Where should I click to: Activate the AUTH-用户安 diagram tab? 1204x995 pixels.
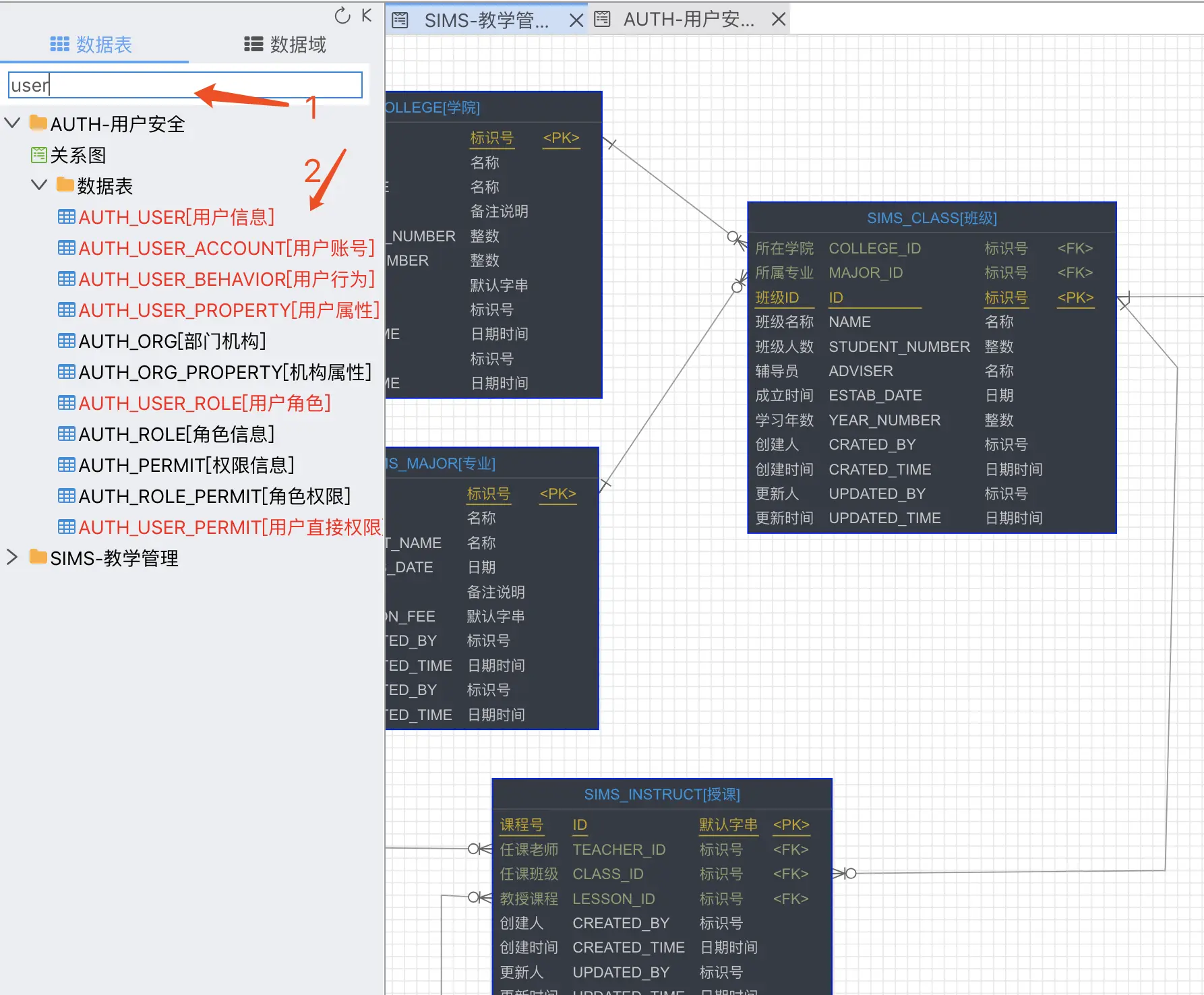point(689,20)
